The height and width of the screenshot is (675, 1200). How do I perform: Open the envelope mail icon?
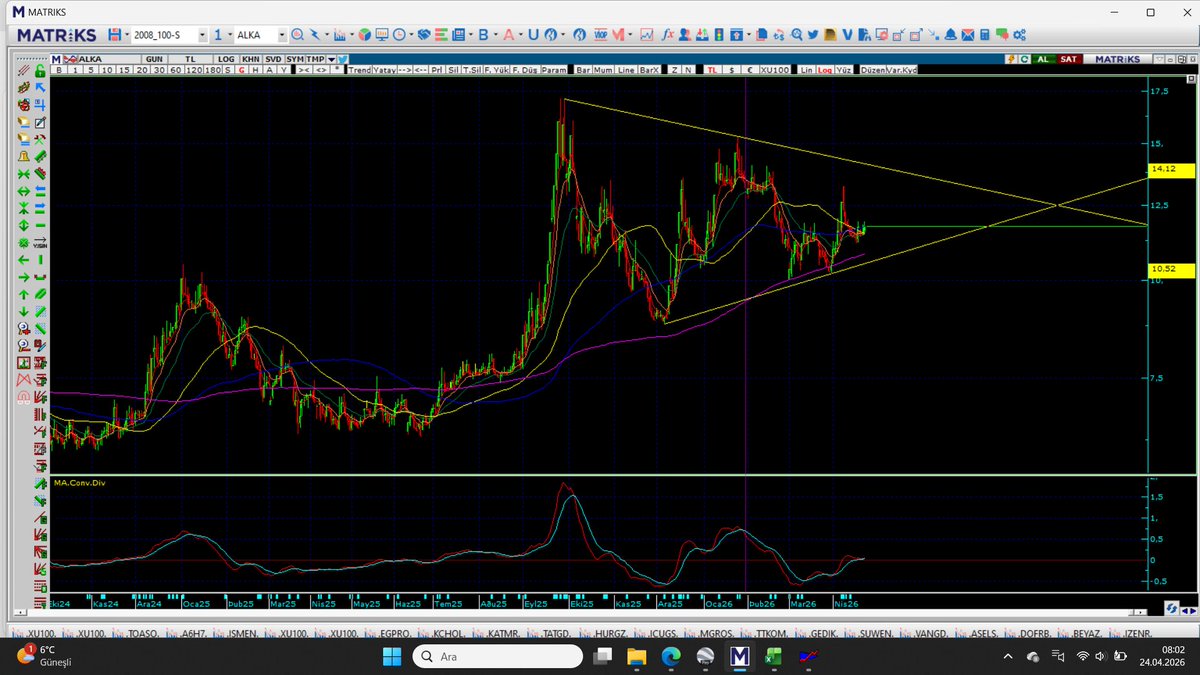968,35
